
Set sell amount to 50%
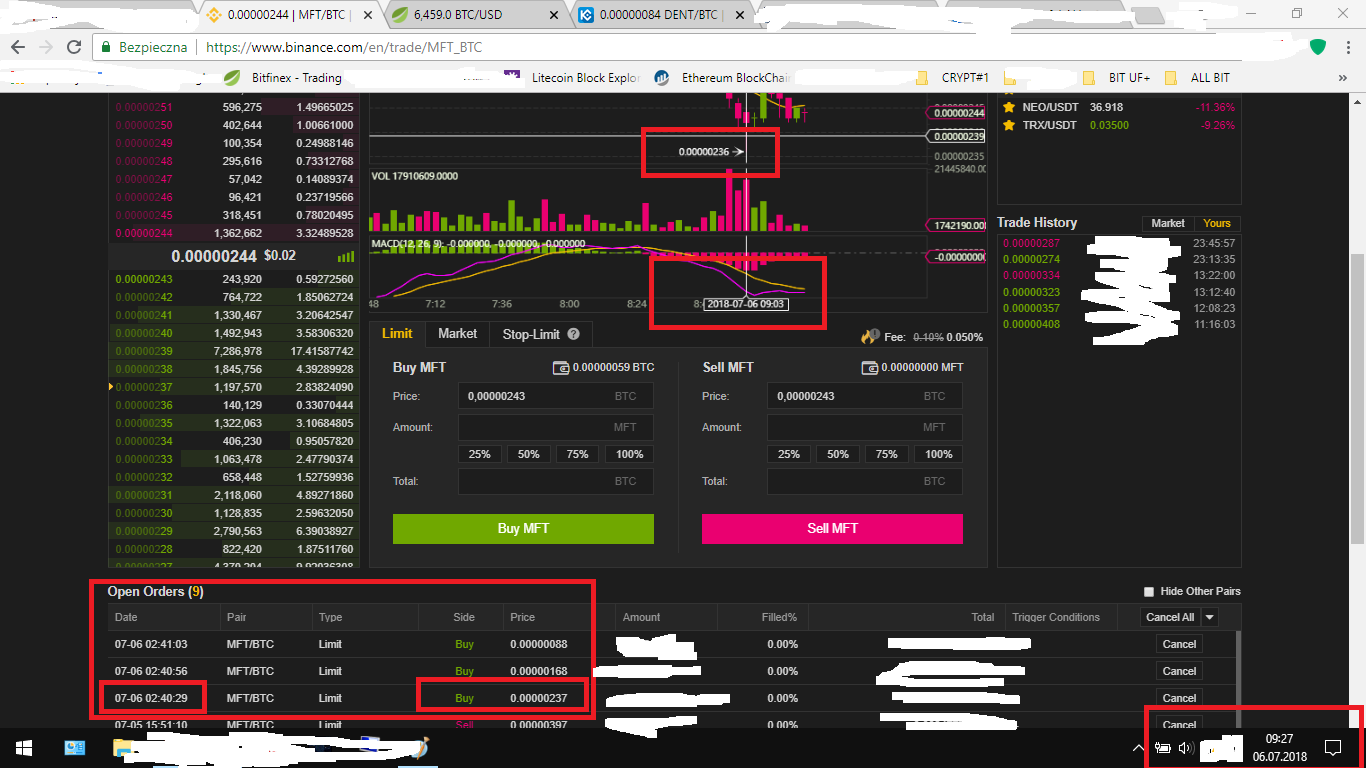[838, 454]
